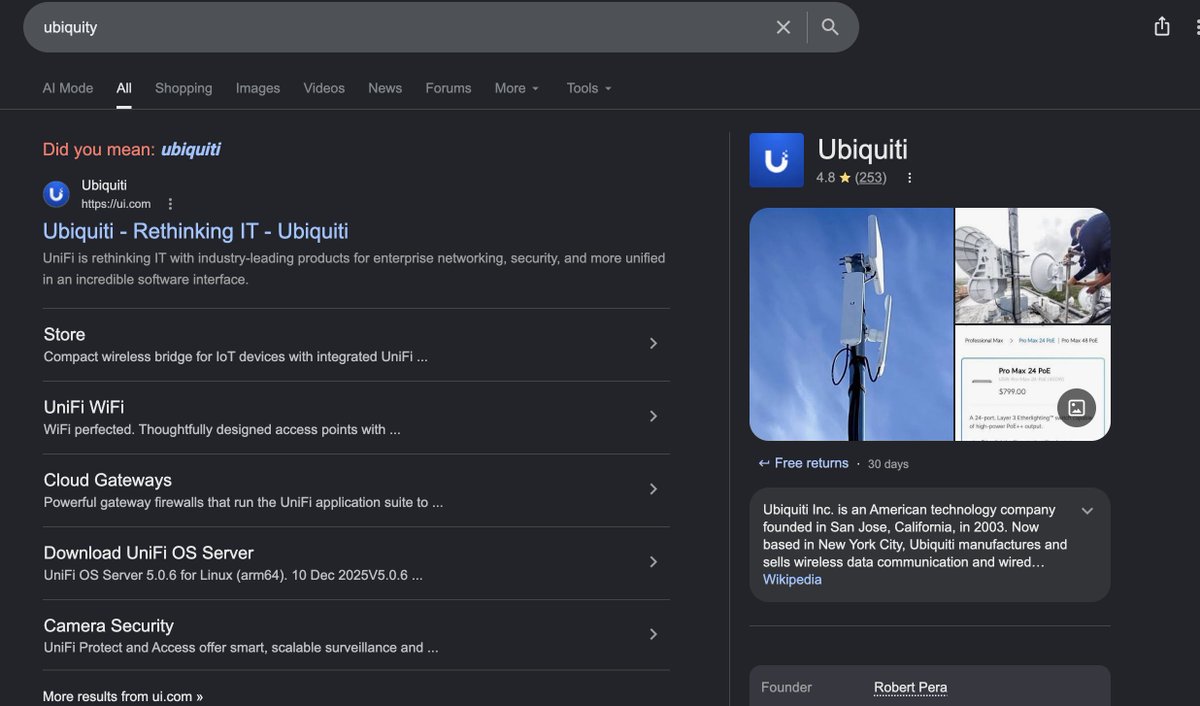Screen dimensions: 1200x706
Task: Open the More dropdown in search tabs
Action: 517,88
